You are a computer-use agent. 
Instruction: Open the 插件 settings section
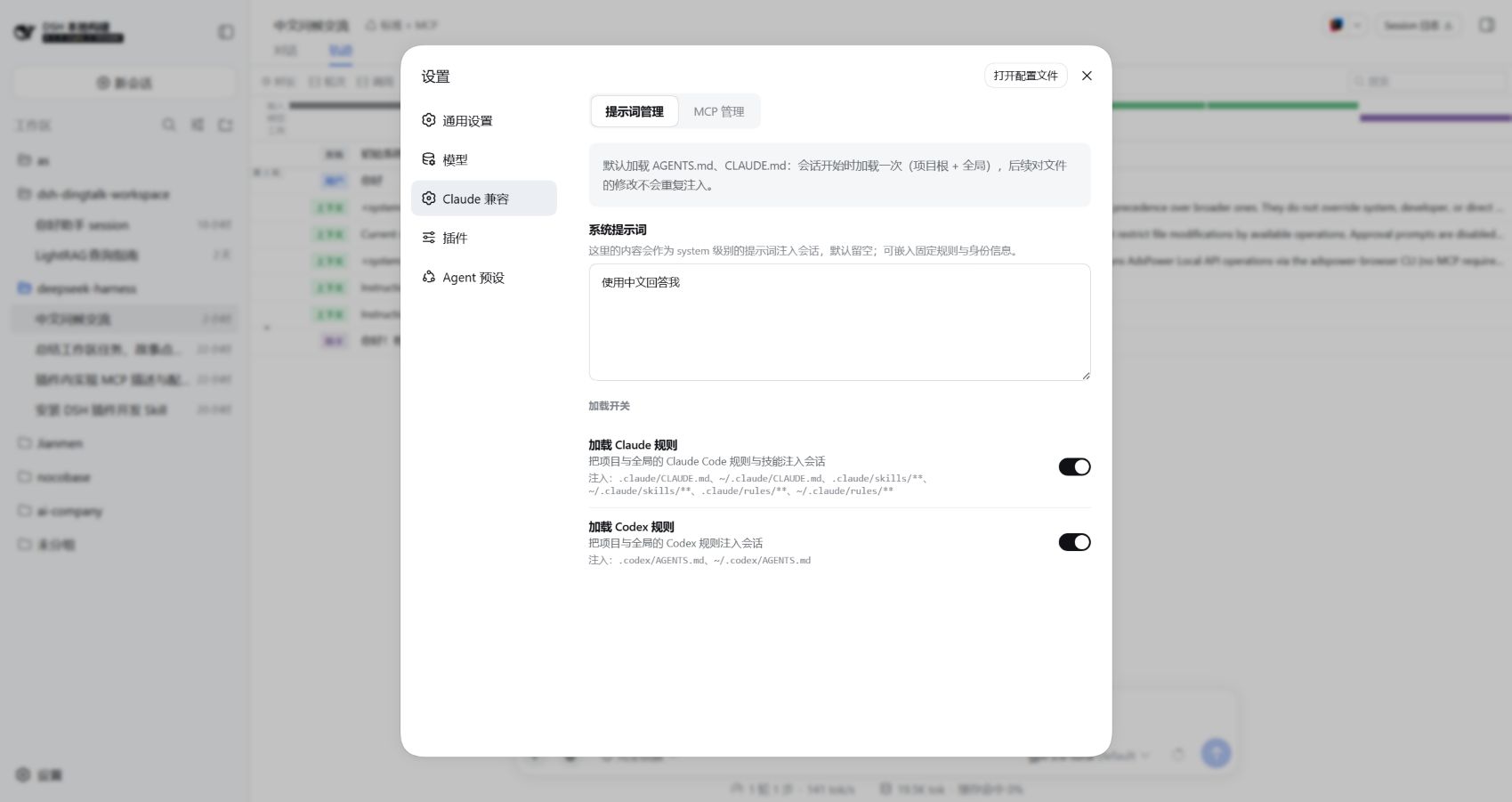point(483,238)
